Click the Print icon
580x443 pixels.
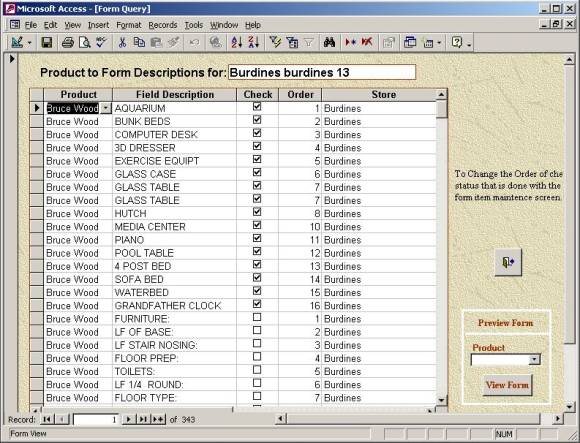click(x=68, y=43)
